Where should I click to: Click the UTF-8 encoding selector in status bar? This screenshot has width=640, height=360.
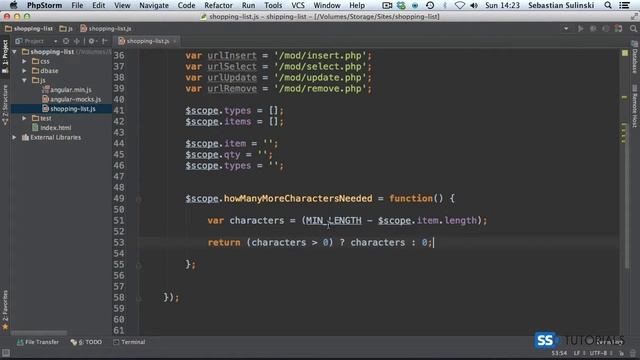pyautogui.click(x=601, y=353)
